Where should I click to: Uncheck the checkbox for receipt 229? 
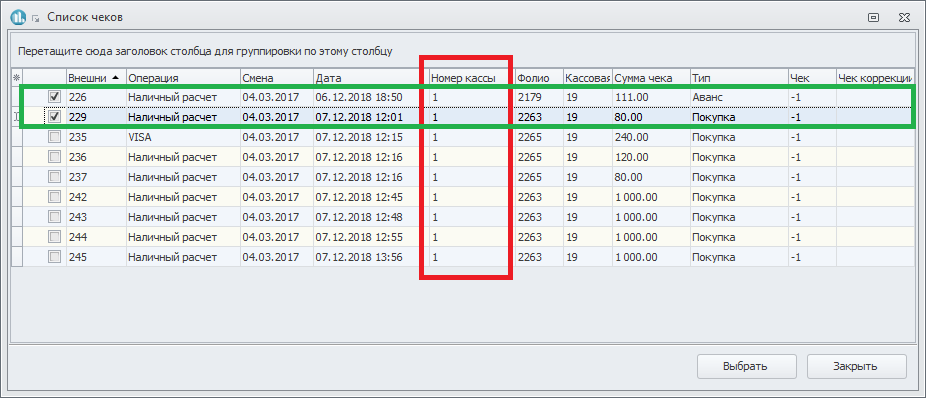pos(54,117)
